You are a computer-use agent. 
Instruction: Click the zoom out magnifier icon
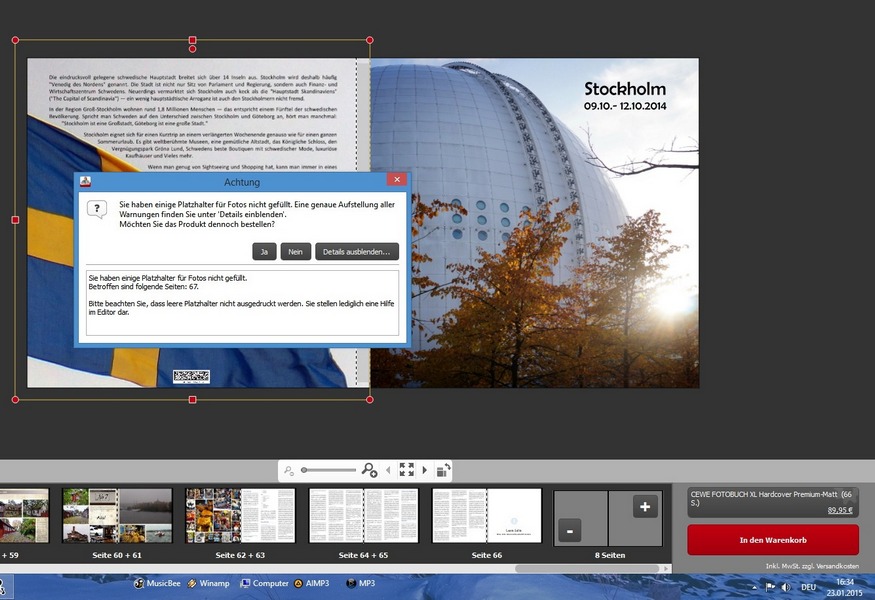pos(289,470)
